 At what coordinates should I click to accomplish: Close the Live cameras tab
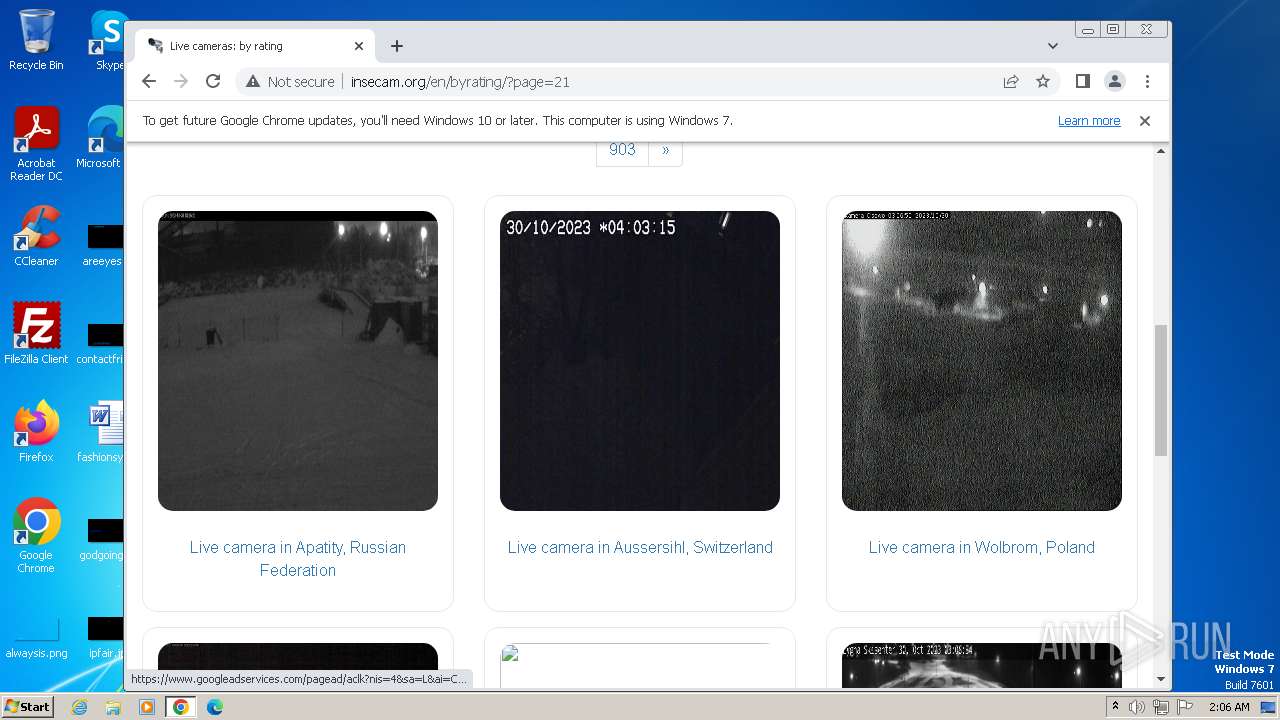pyautogui.click(x=359, y=46)
